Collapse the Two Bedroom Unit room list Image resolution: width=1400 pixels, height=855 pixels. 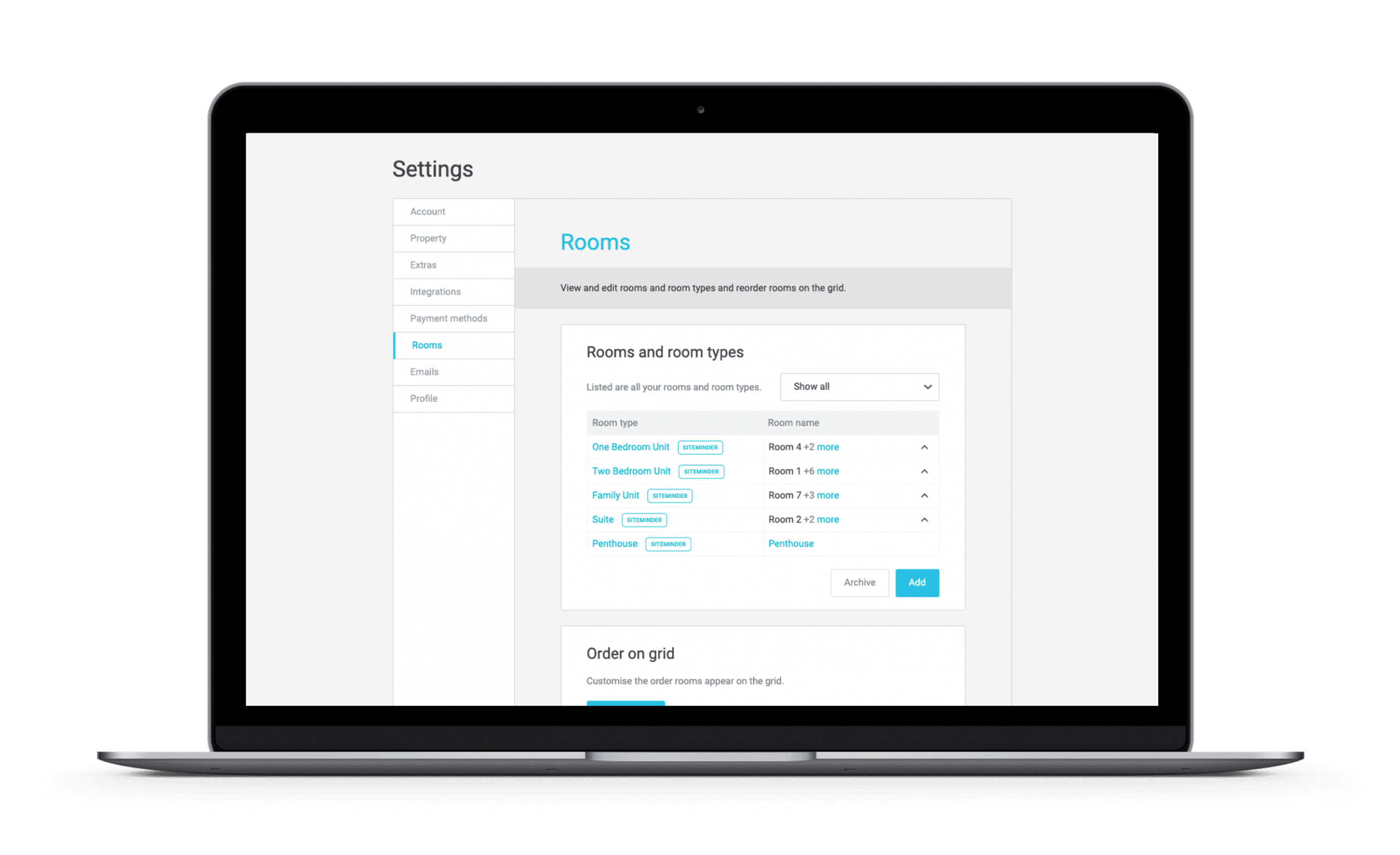click(923, 471)
